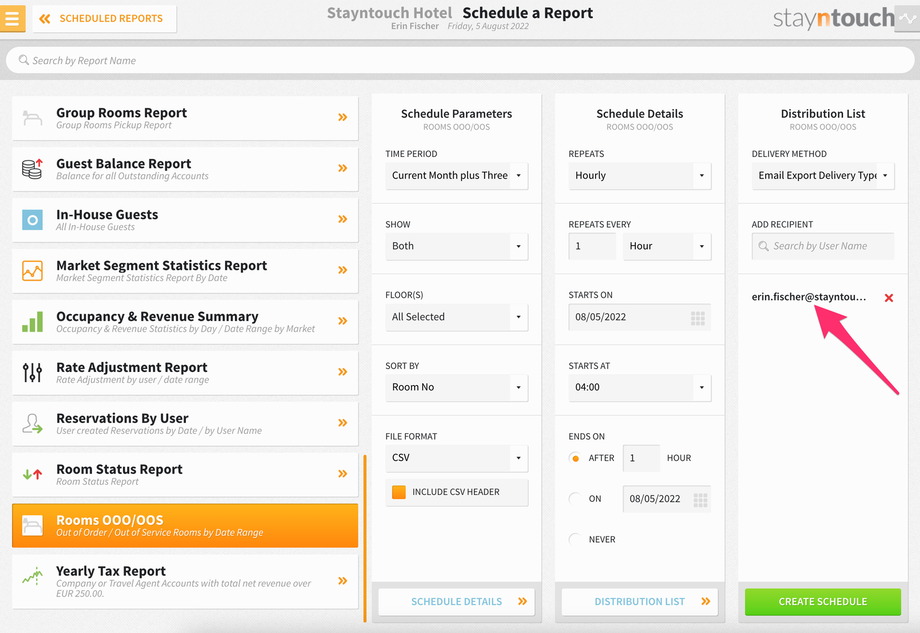Toggle the Include CSV Header checkbox
This screenshot has width=920, height=633.
(x=399, y=492)
